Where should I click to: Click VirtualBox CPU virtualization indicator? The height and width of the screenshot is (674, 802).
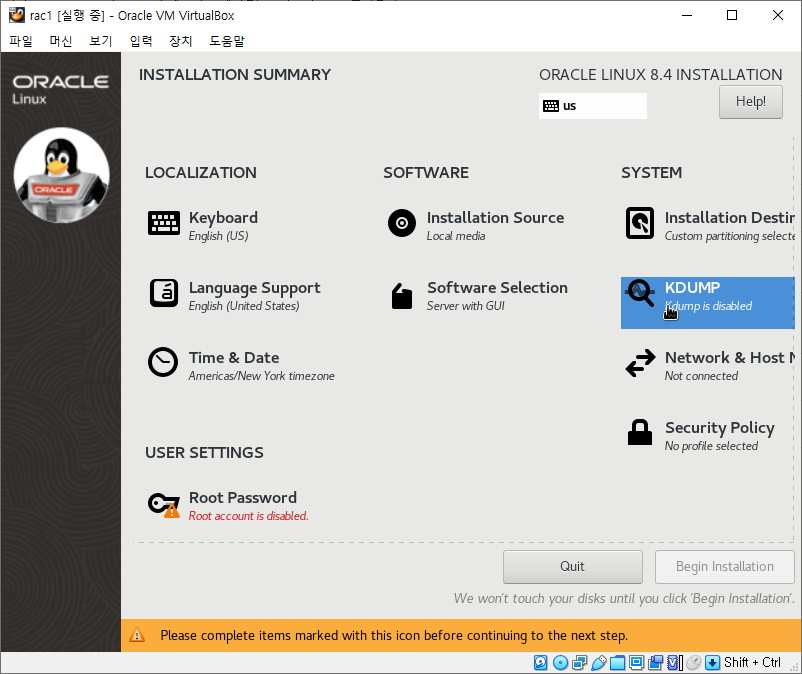pyautogui.click(x=675, y=663)
